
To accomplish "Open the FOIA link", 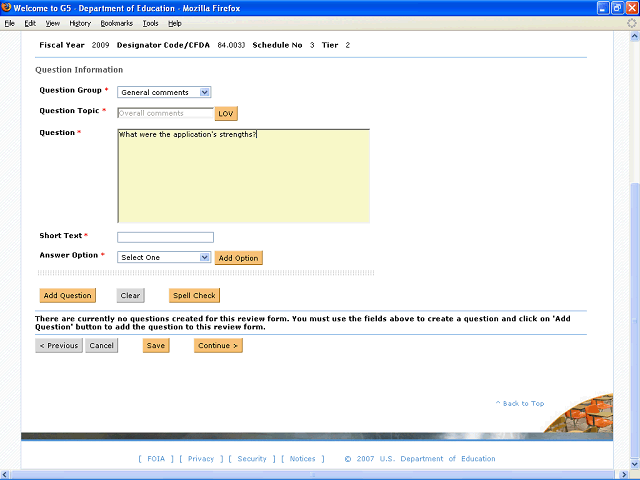I will click(156, 459).
